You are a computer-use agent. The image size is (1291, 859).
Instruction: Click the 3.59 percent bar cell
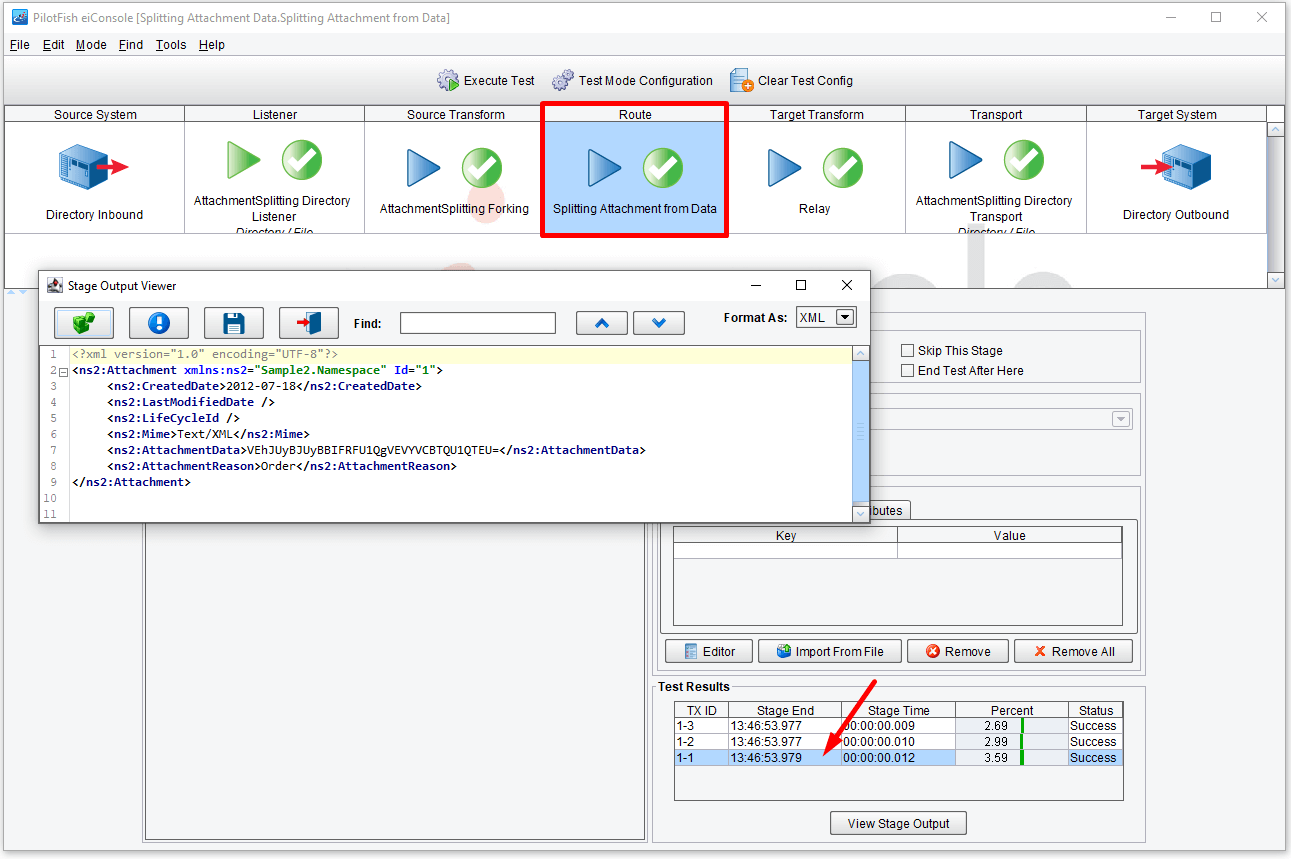(x=1012, y=758)
